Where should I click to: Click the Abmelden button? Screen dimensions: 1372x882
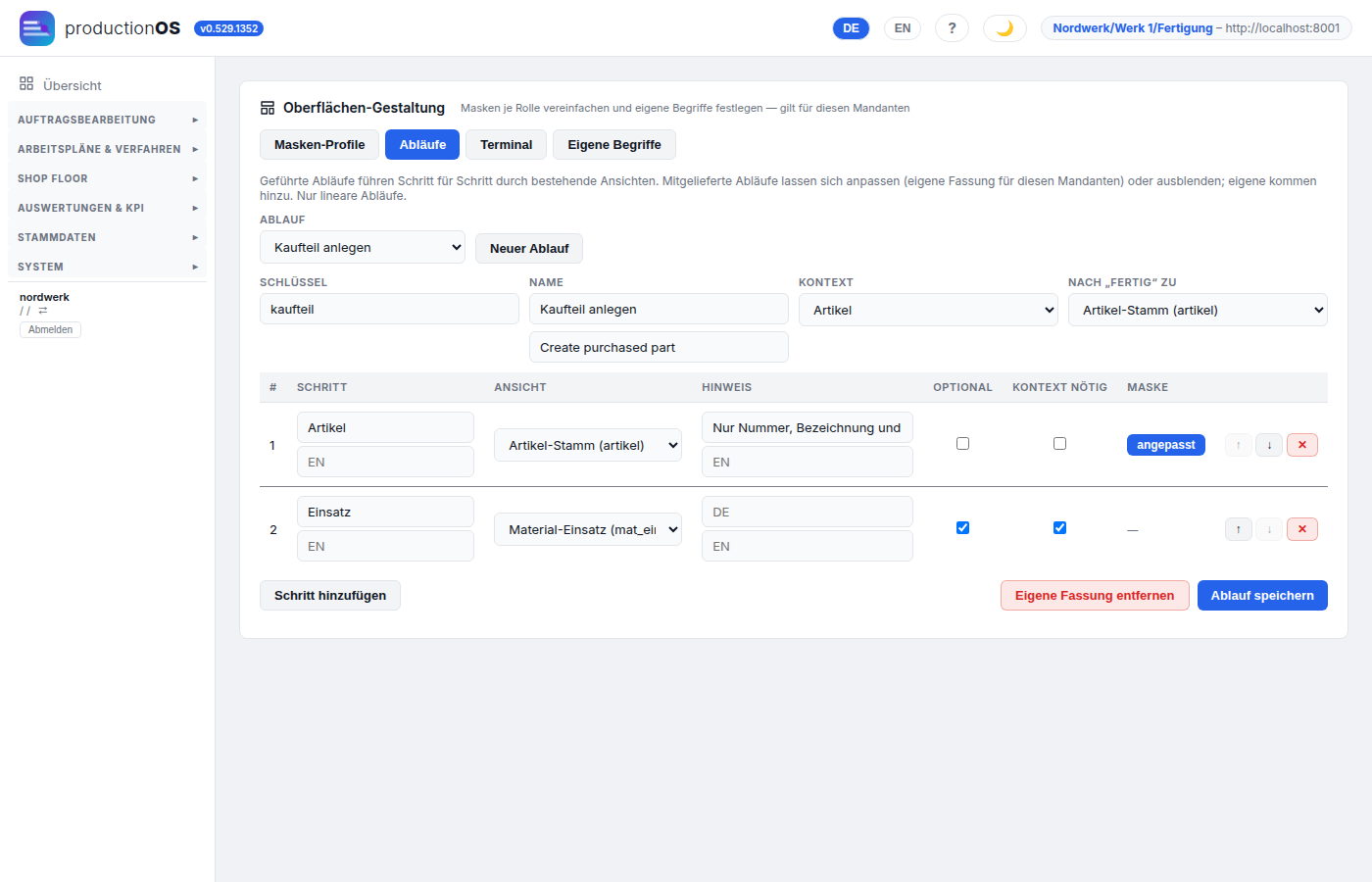point(50,329)
